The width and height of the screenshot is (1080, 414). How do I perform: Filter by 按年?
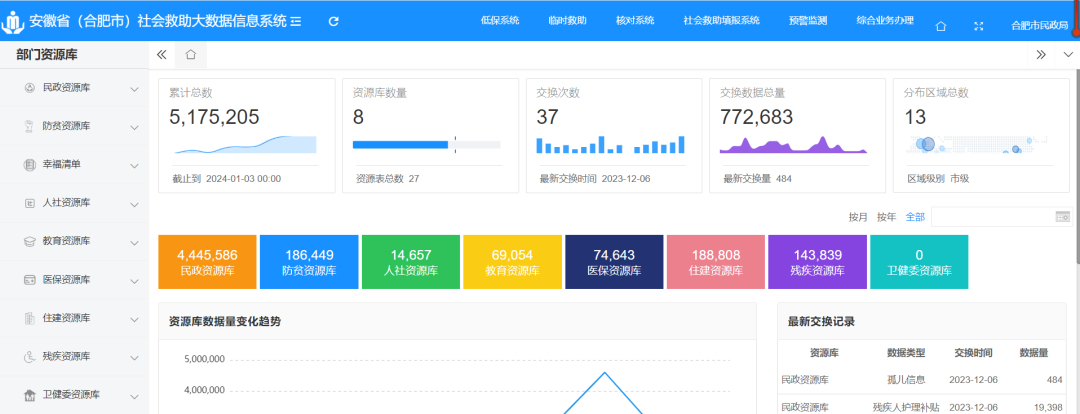tap(886, 217)
